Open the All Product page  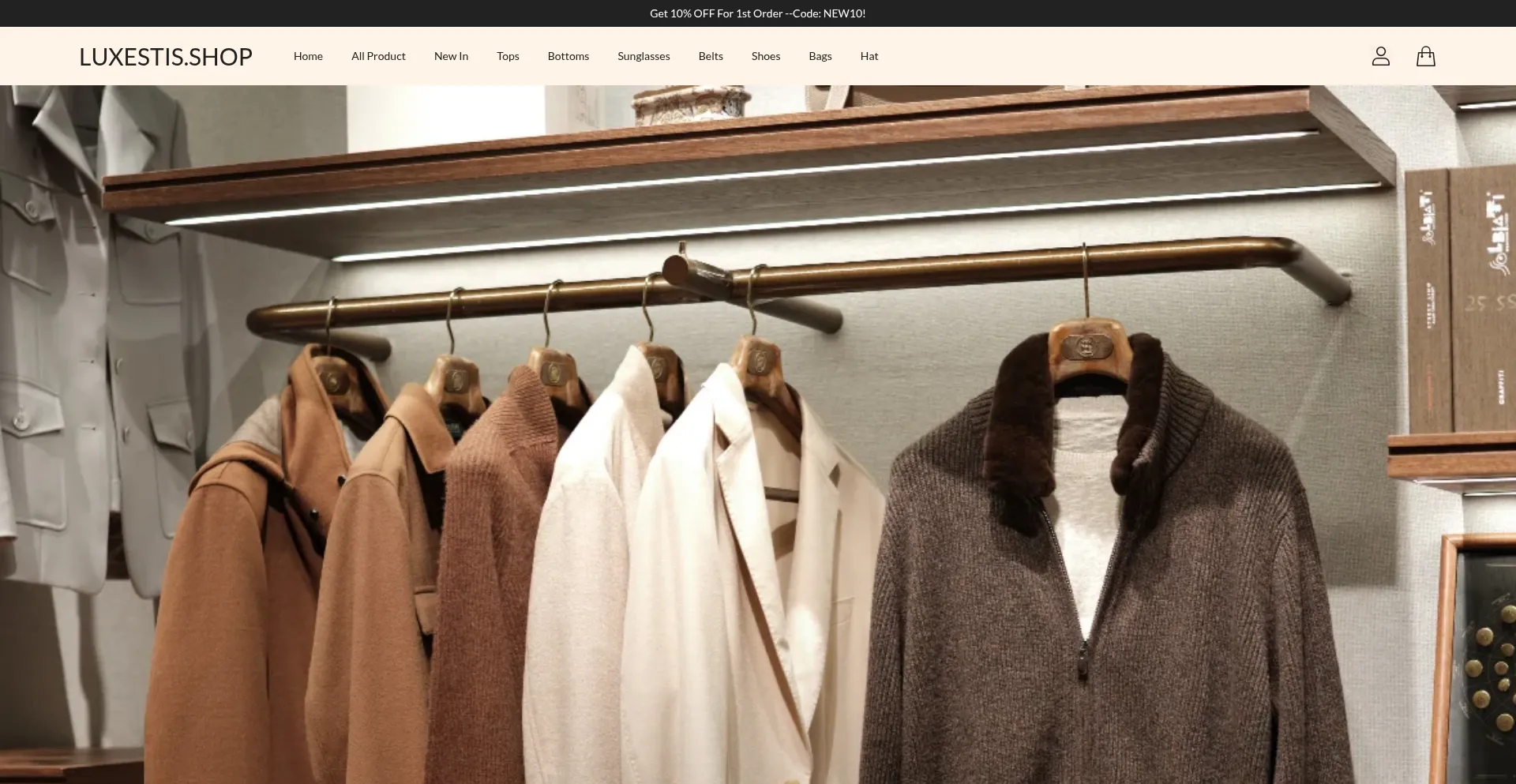[378, 55]
